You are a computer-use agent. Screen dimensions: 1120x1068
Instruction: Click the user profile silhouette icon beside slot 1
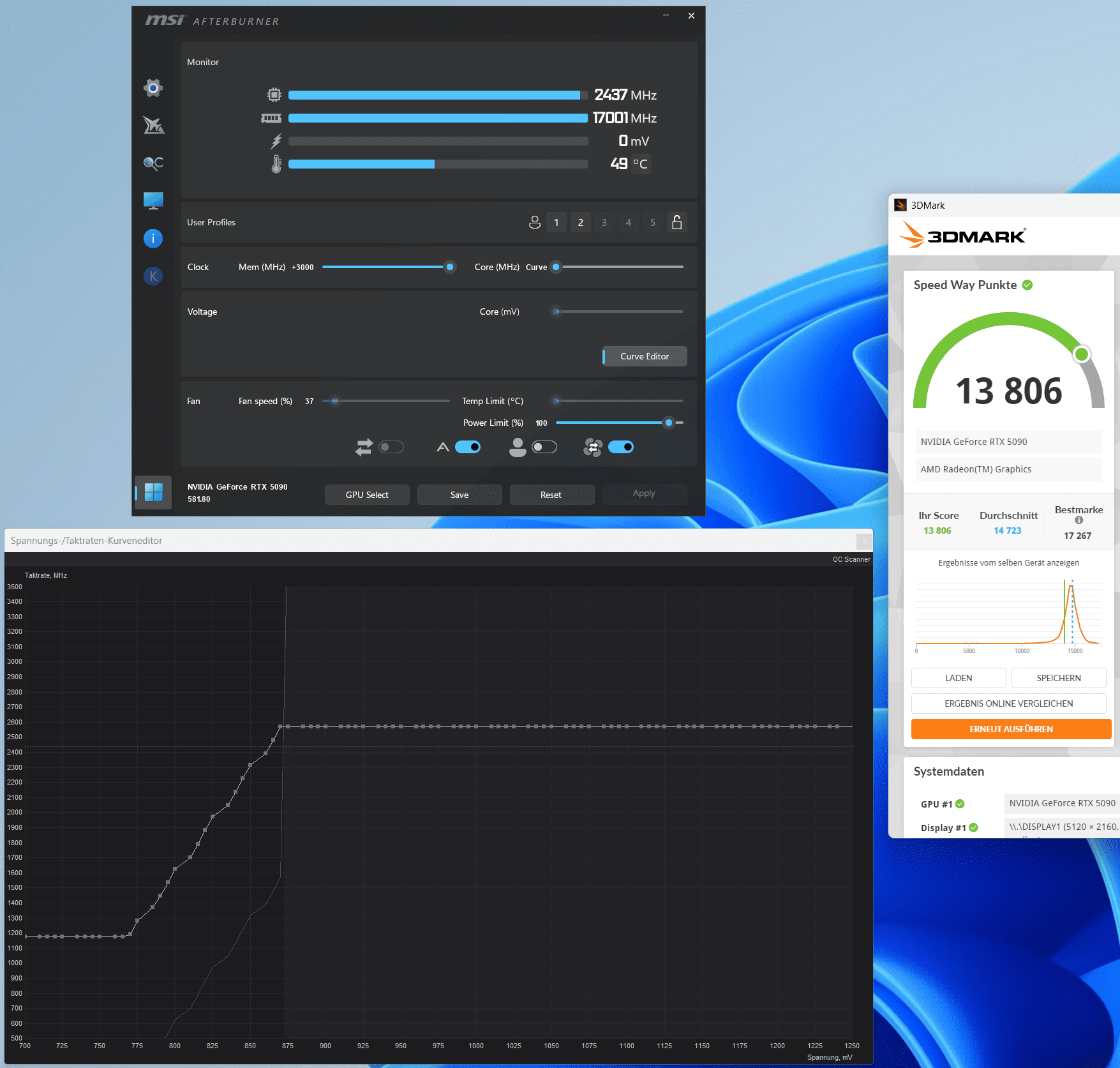coord(535,222)
